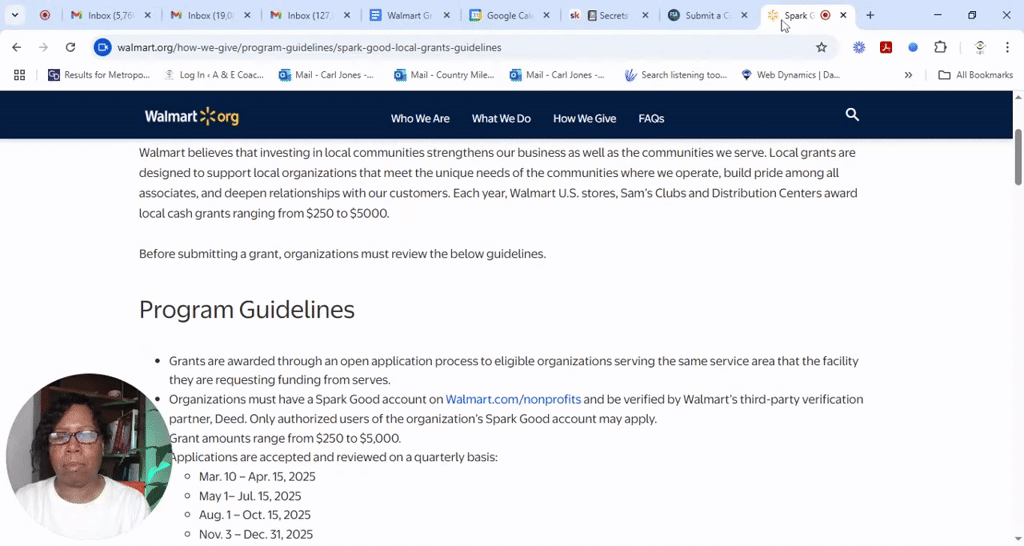Click the page vertical scrollbar thumb
Screen dimensions: 1024x546
pyautogui.click(x=1017, y=157)
